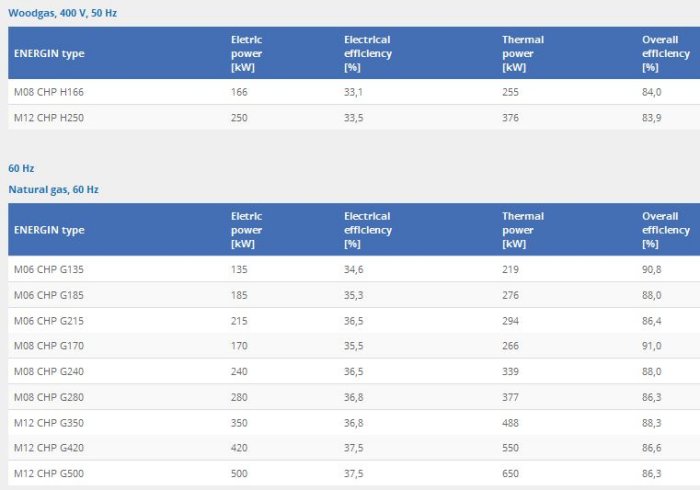
Task: Select the M12 CHP G500 model name
Action: [x=48, y=473]
